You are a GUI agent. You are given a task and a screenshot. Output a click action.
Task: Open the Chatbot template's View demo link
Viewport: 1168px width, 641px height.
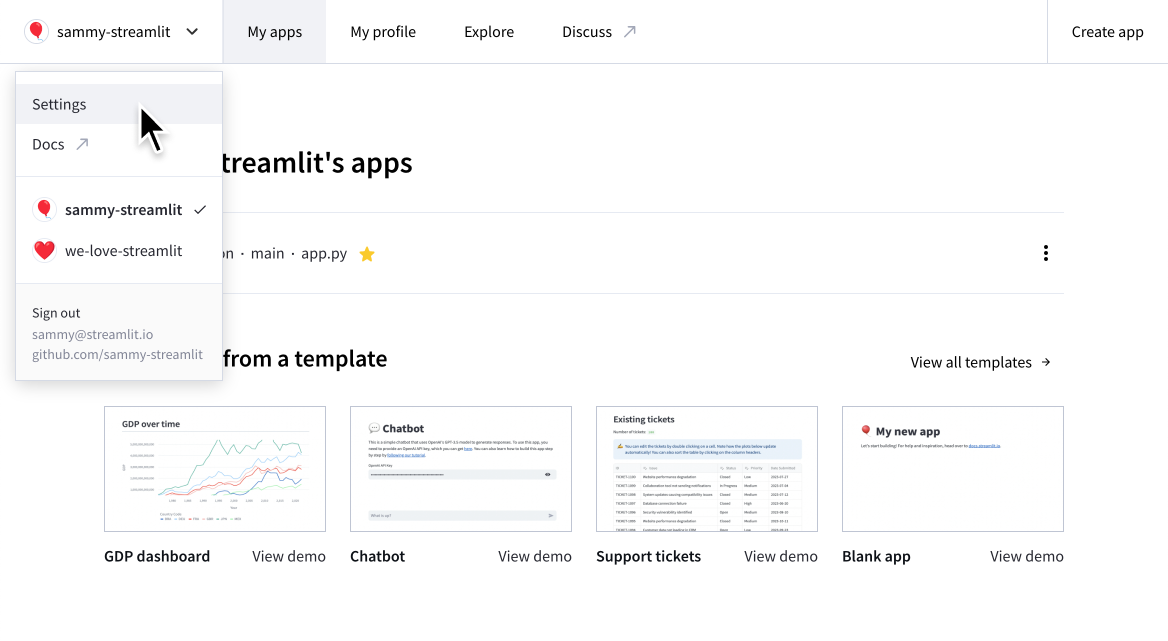point(535,556)
